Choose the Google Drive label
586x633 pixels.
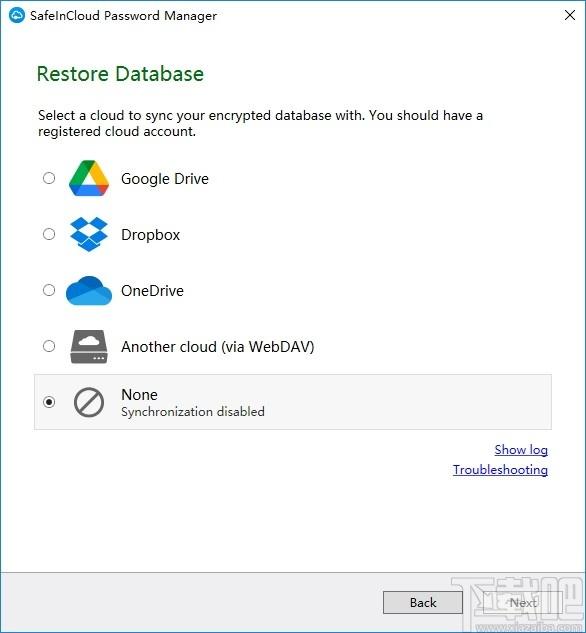(x=165, y=179)
